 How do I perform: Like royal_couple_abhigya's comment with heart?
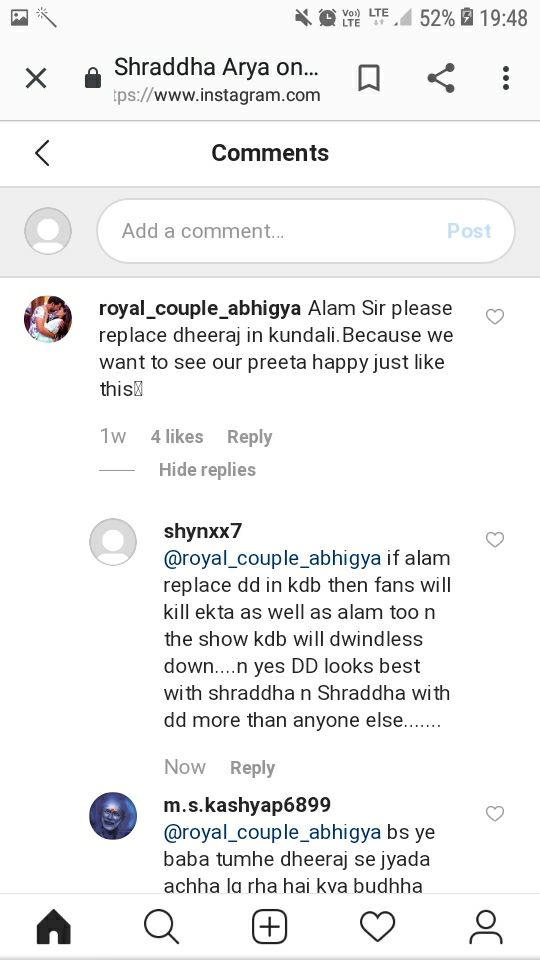[495, 317]
